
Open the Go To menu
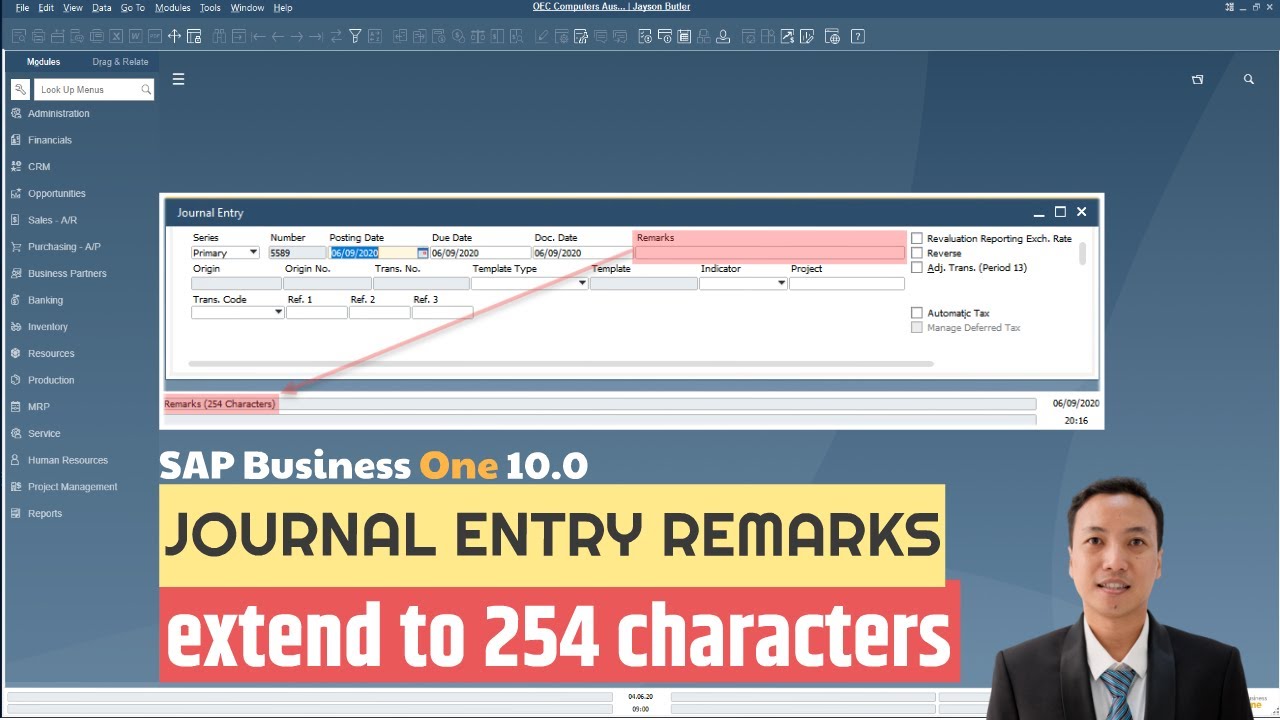pyautogui.click(x=132, y=7)
